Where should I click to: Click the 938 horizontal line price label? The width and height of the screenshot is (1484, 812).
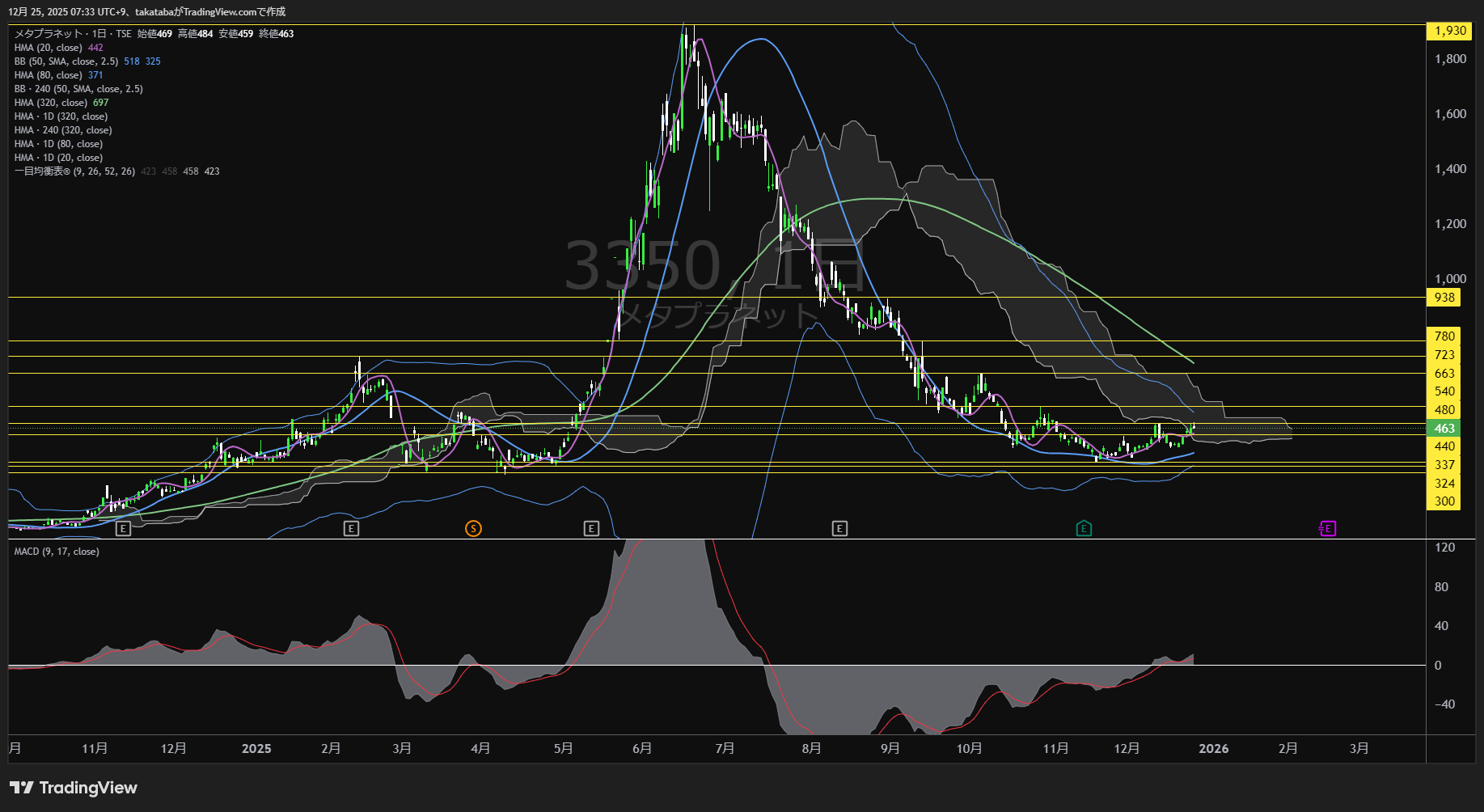click(1444, 298)
